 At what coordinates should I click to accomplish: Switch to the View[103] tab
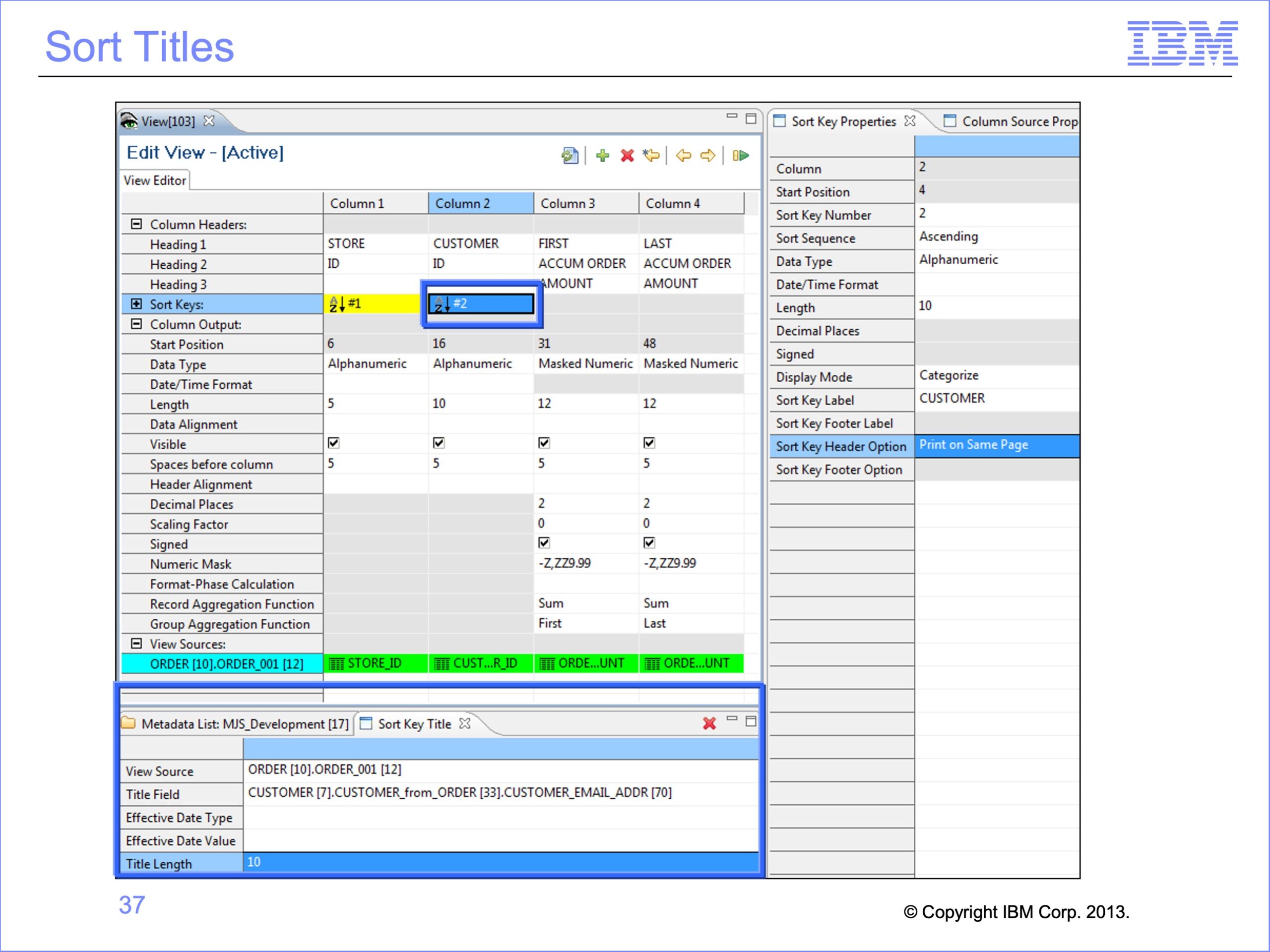168,121
